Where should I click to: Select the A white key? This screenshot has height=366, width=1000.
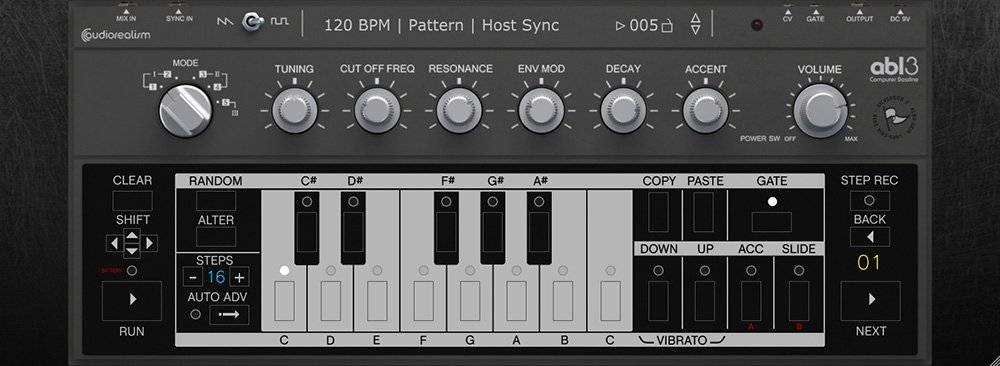tap(517, 300)
